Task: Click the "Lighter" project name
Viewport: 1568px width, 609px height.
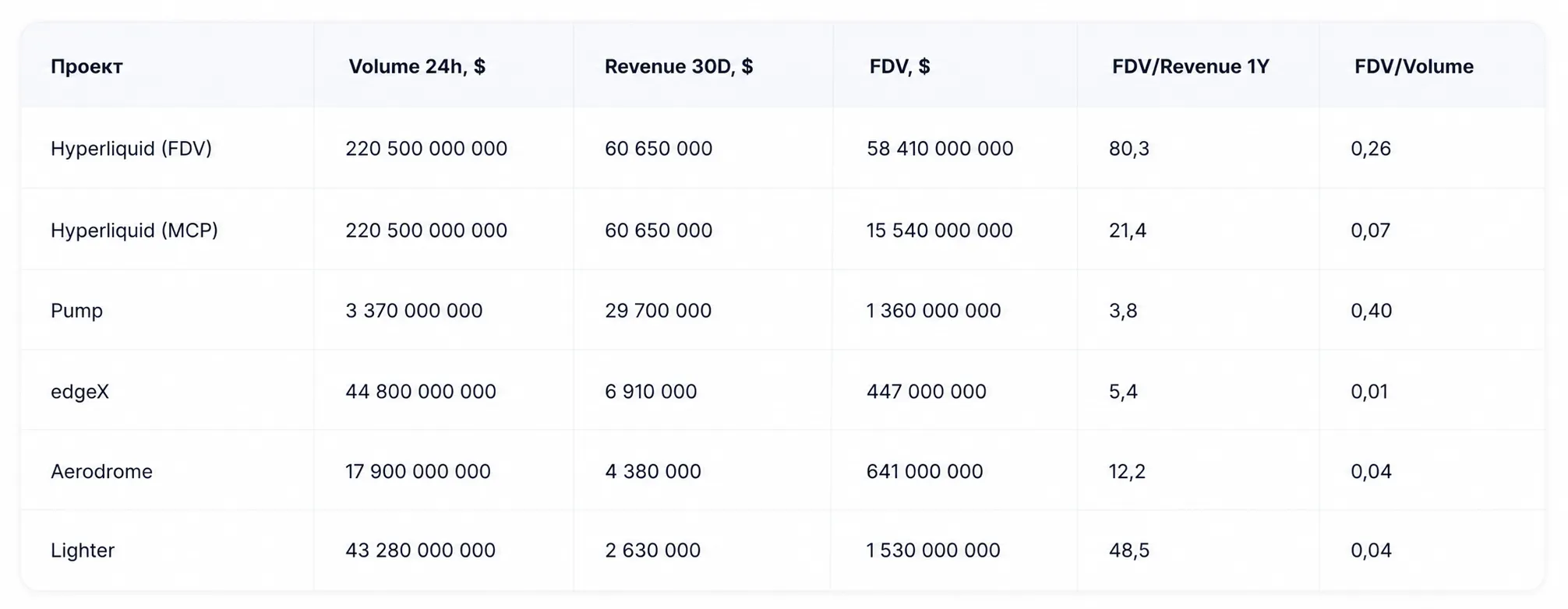Action: (x=83, y=551)
